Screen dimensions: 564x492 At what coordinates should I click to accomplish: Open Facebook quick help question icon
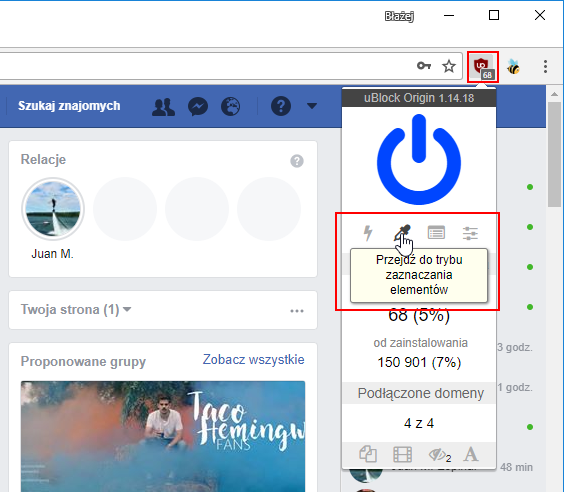coord(281,106)
